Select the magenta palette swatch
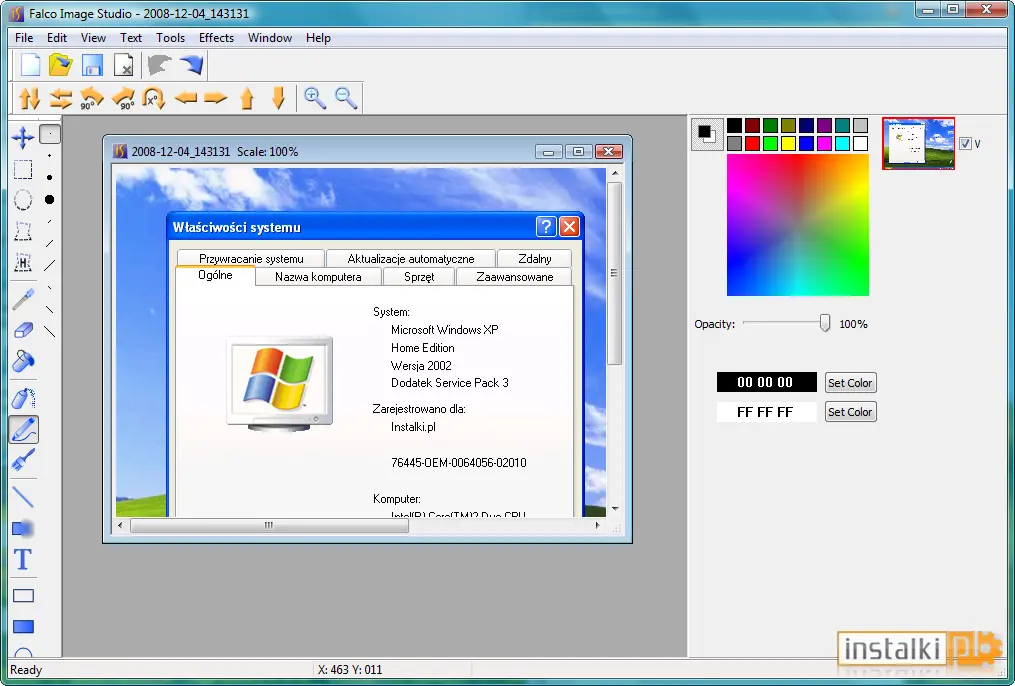The height and width of the screenshot is (686, 1015). [x=824, y=144]
